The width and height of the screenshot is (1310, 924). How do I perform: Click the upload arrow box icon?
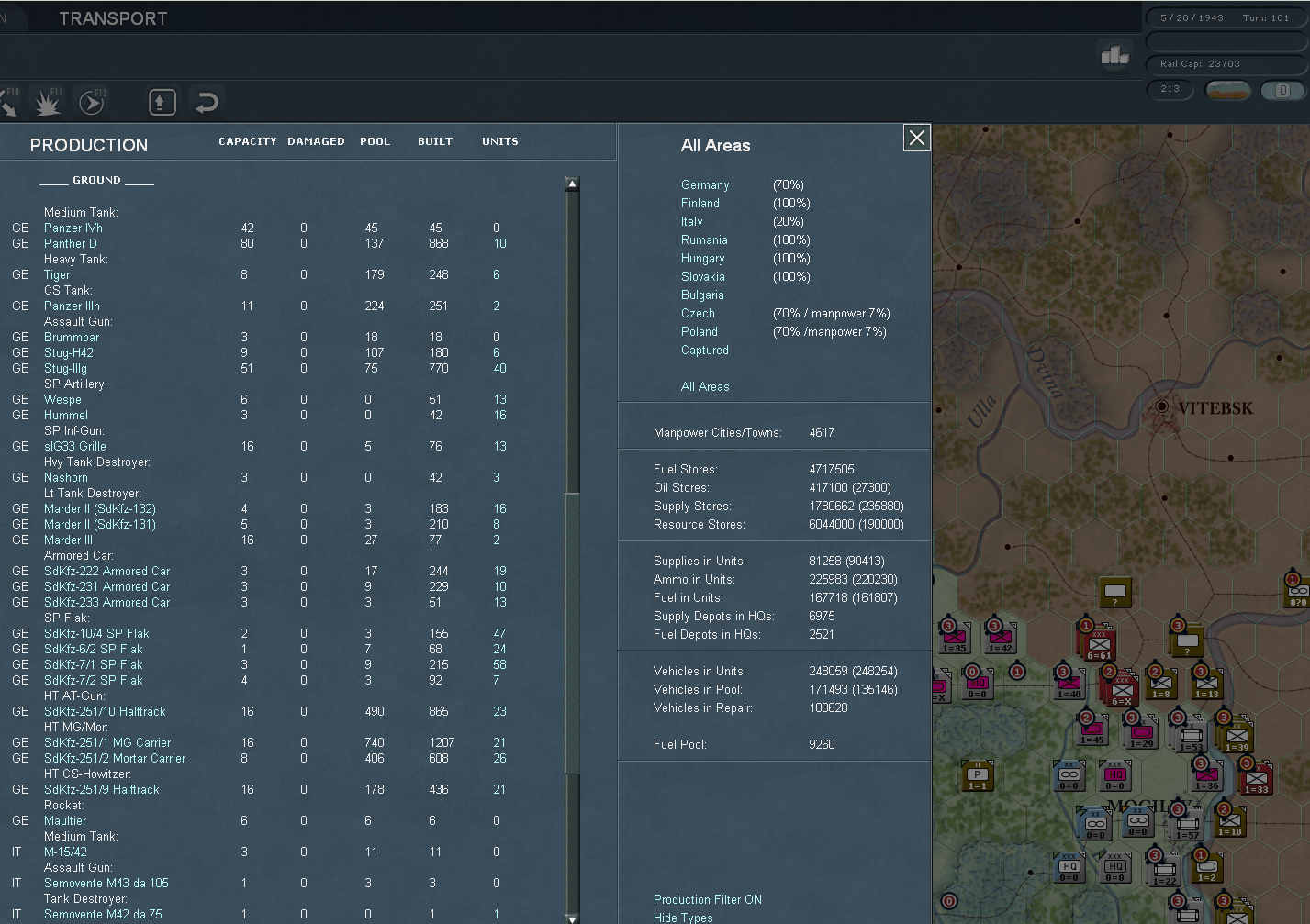point(162,102)
